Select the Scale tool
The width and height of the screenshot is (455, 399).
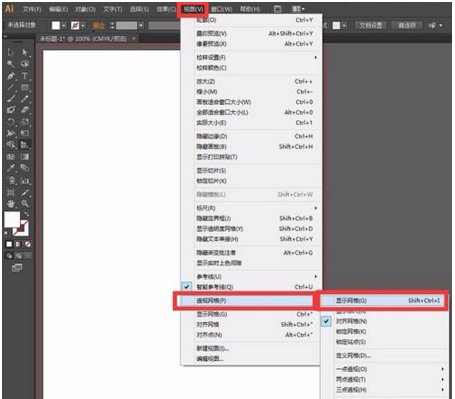coord(25,122)
